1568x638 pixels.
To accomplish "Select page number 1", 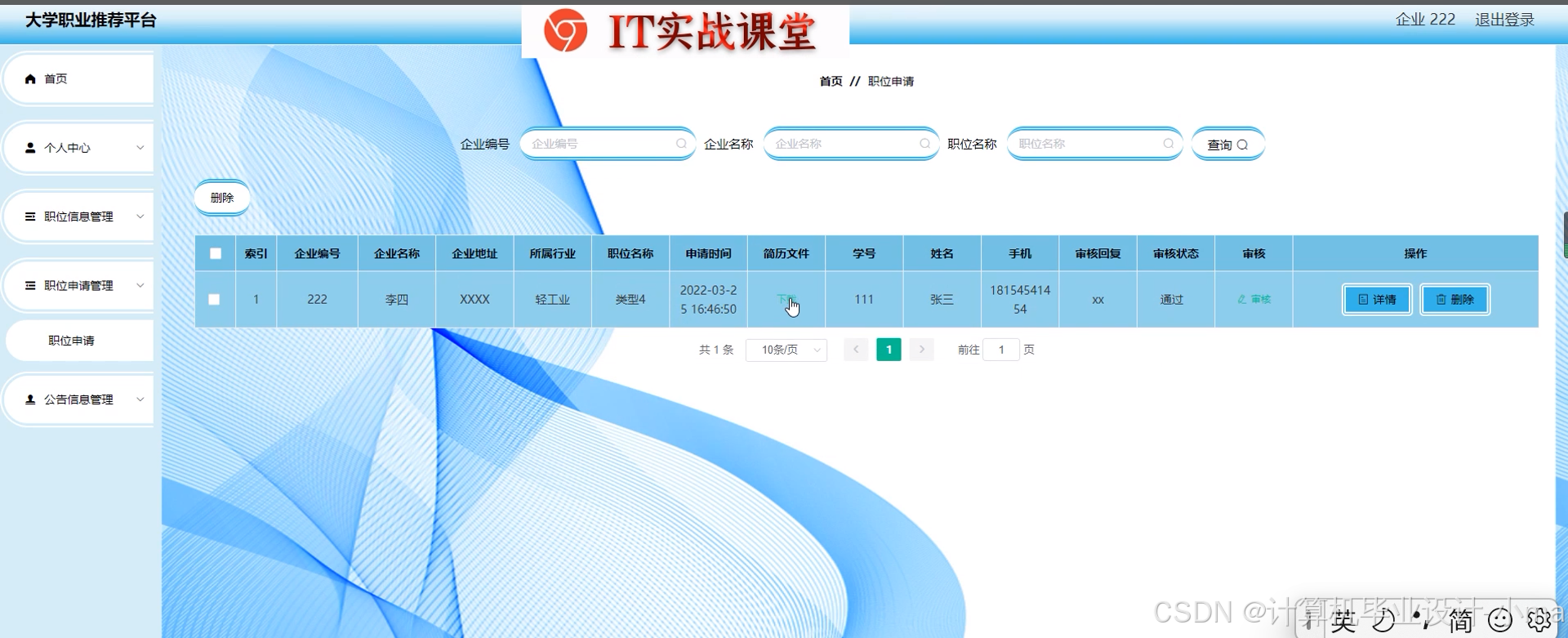I will pos(889,350).
